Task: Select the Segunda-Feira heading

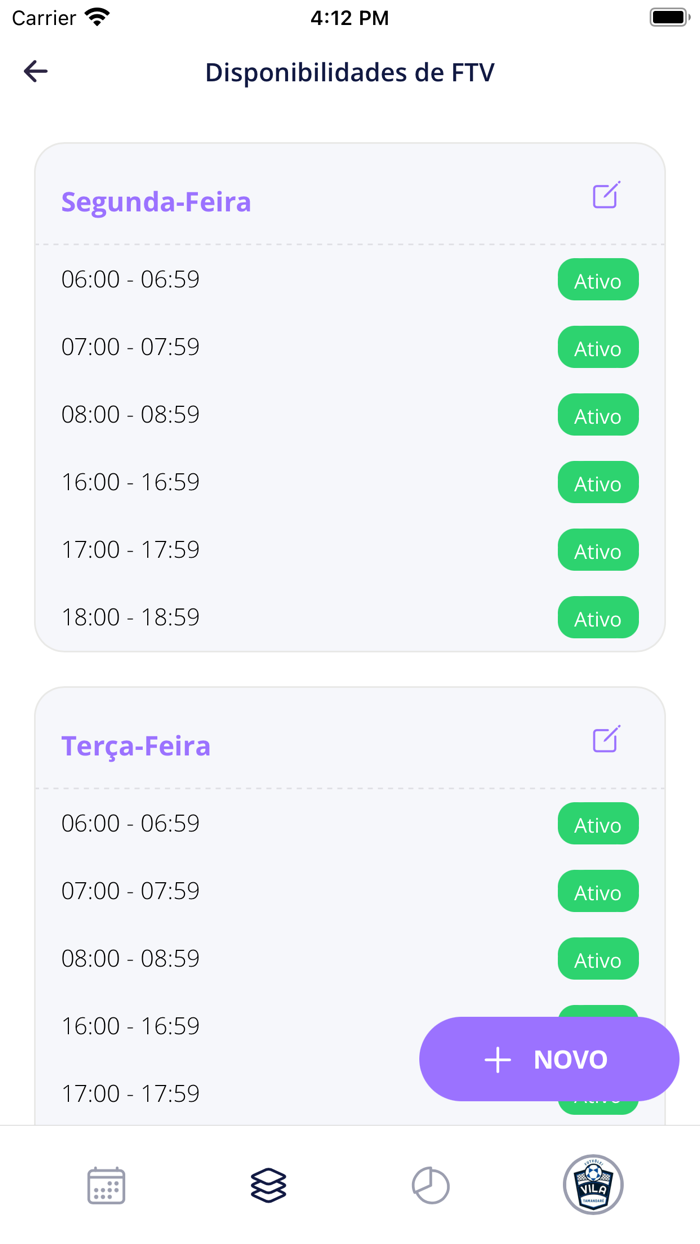Action: pyautogui.click(x=156, y=202)
